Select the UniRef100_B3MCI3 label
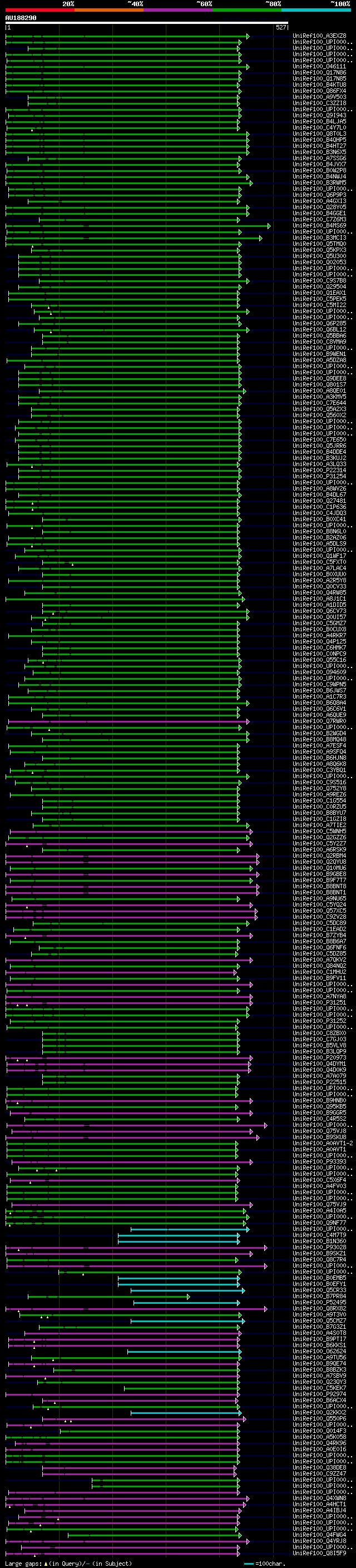This screenshot has width=356, height=1568. point(319,238)
